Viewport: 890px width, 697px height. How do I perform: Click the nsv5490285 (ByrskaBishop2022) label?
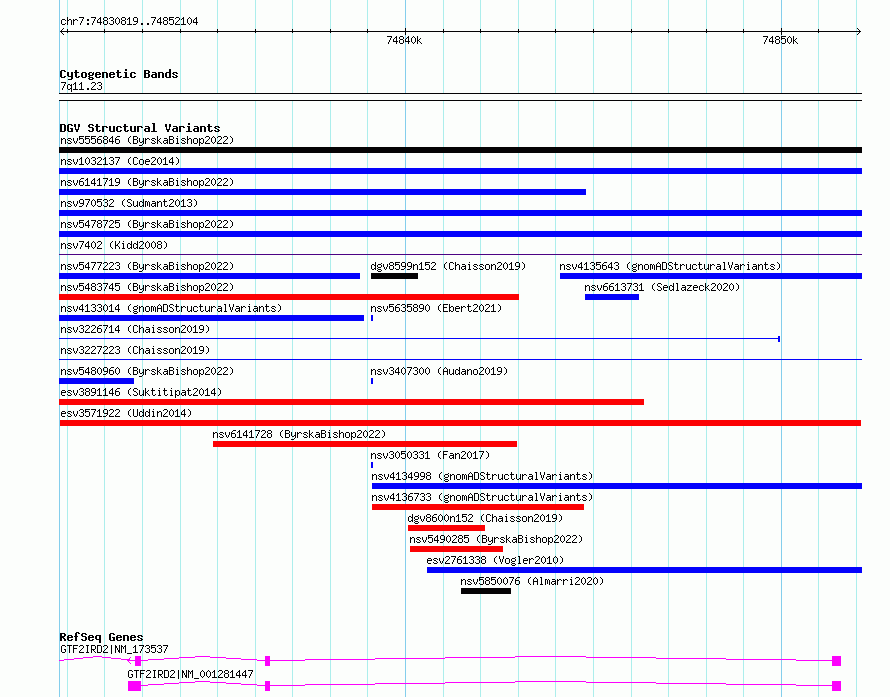[x=496, y=539]
